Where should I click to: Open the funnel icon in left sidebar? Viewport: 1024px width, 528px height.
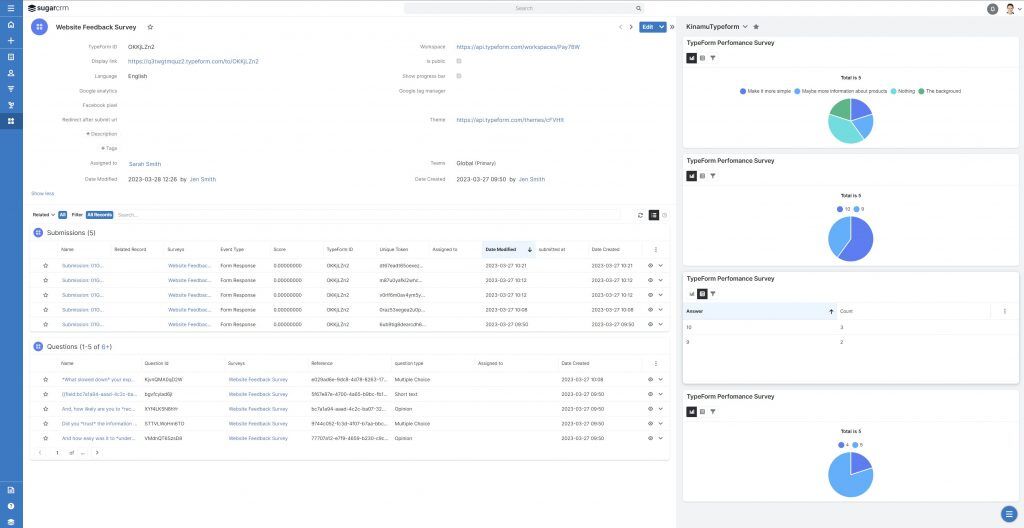click(11, 89)
